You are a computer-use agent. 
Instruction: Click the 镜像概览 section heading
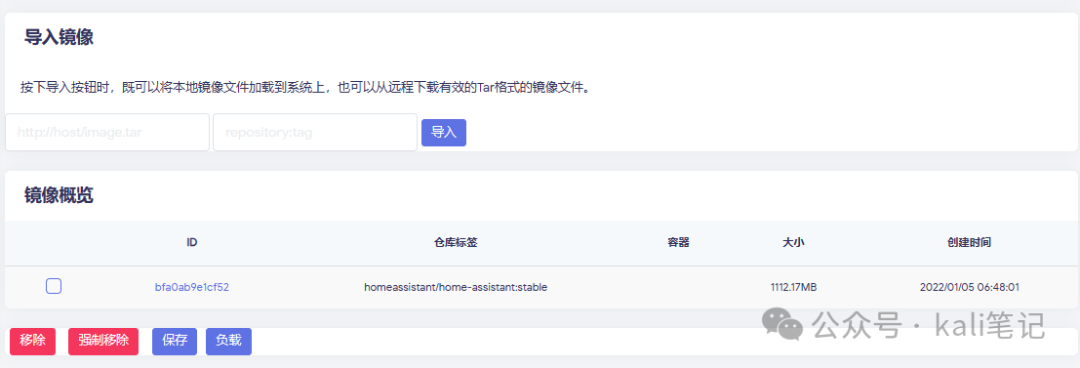59,196
